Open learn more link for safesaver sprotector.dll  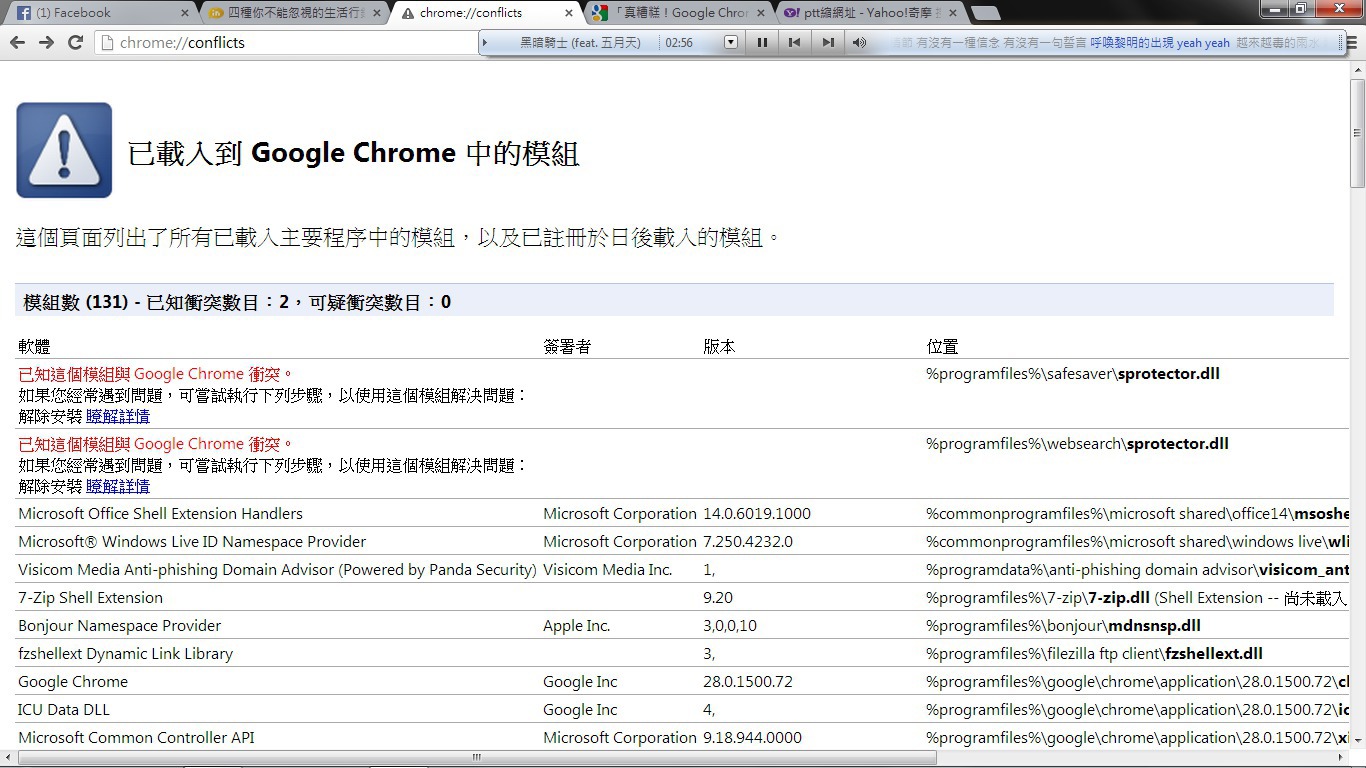click(118, 417)
